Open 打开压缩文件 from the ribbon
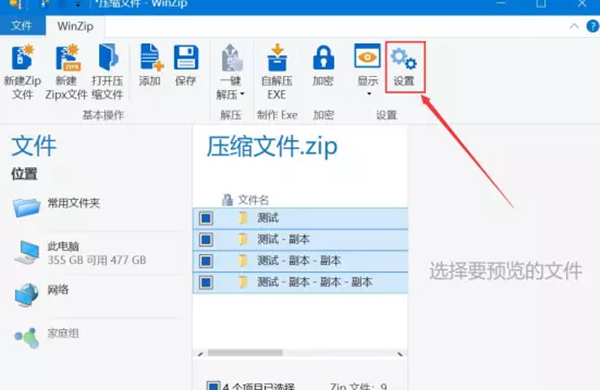Image resolution: width=600 pixels, height=390 pixels. point(108,72)
